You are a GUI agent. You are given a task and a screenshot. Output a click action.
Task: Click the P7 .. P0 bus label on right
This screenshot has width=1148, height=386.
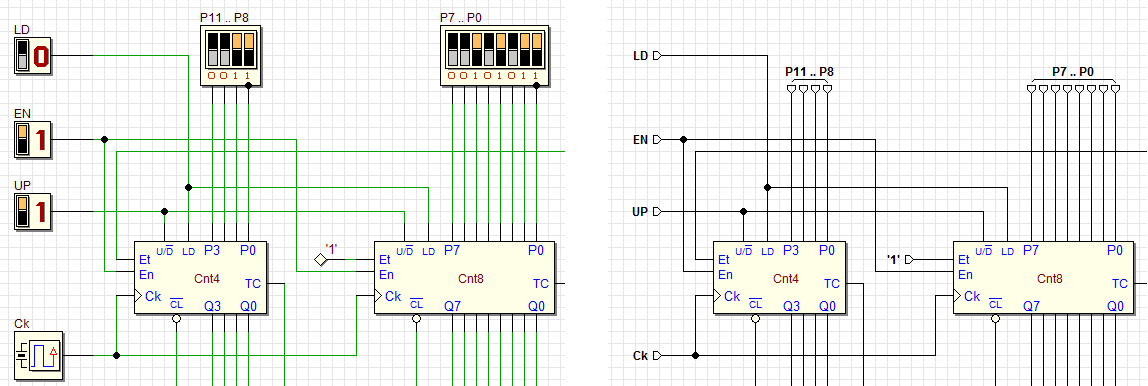(1073, 72)
